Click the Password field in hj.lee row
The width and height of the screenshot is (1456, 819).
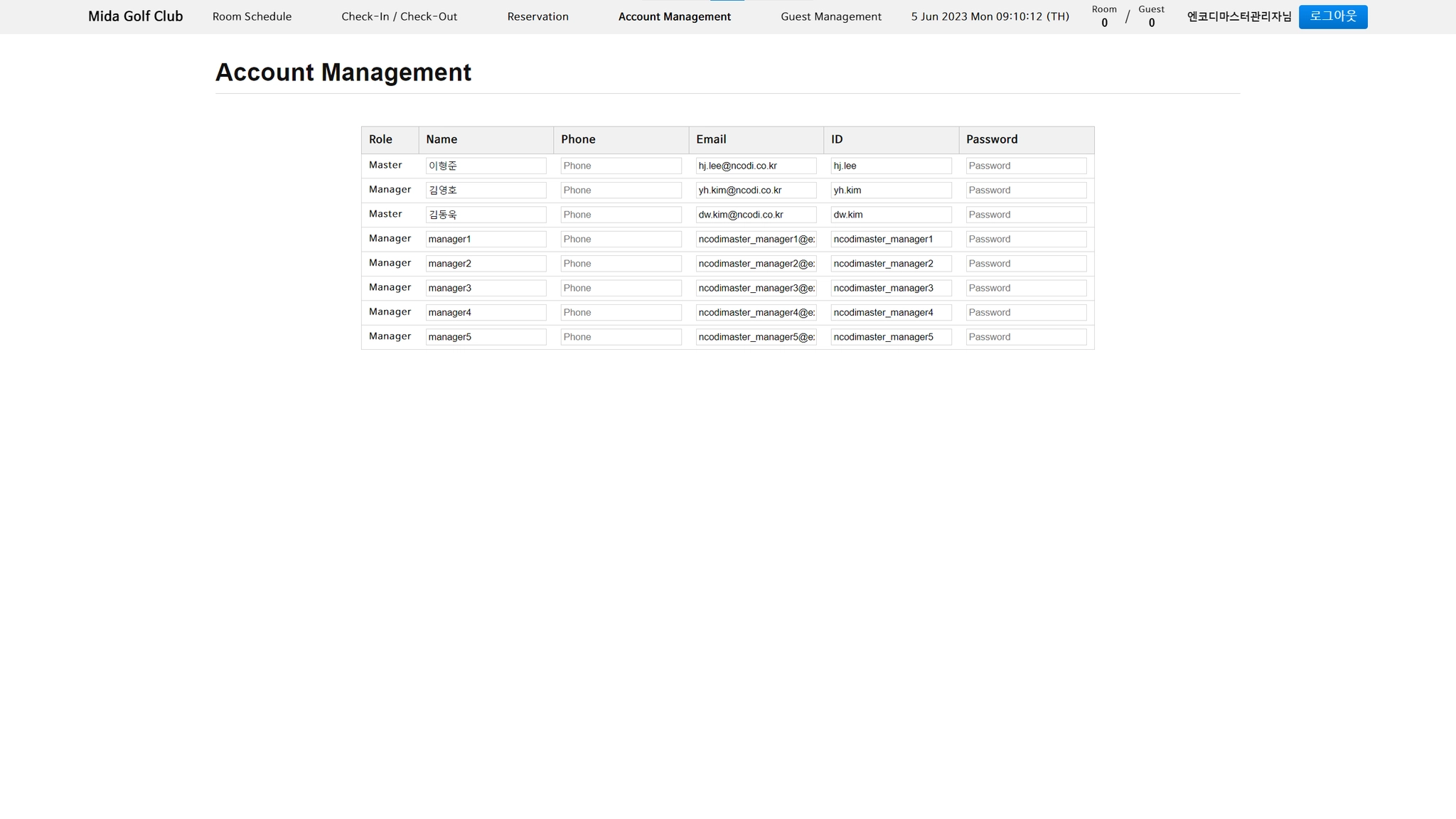point(1026,166)
